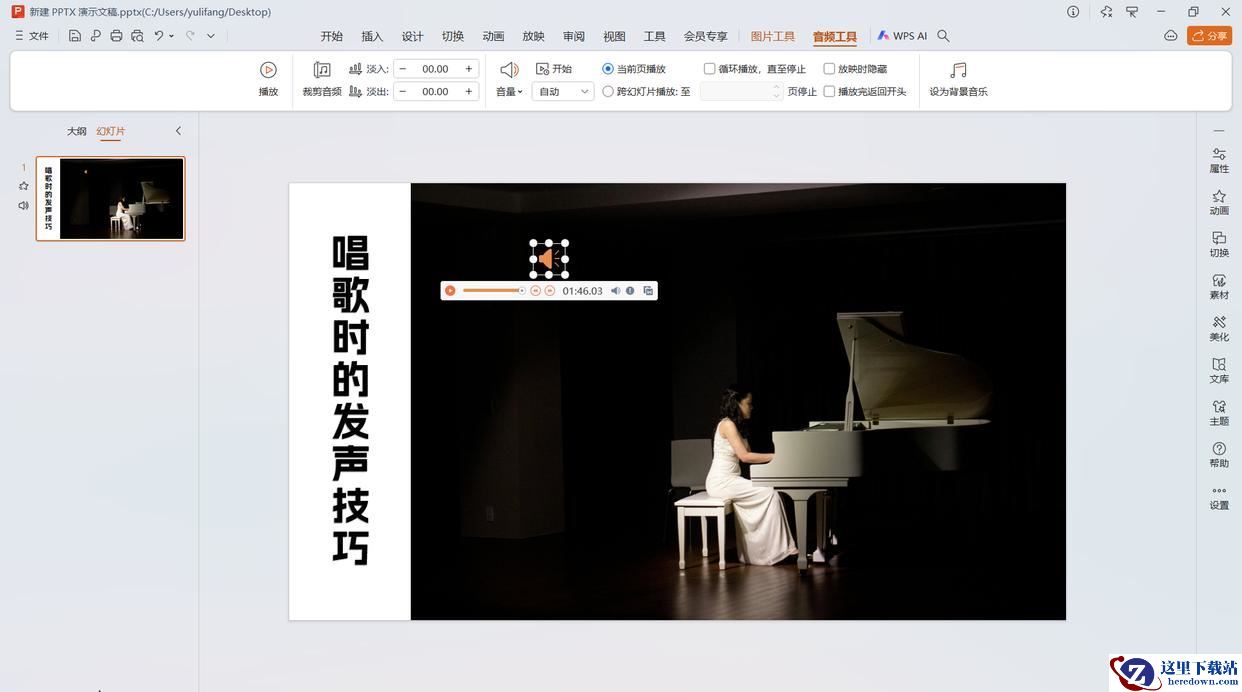The width and height of the screenshot is (1242, 692).
Task: Switch to the Home (开始) tab
Action: click(332, 36)
